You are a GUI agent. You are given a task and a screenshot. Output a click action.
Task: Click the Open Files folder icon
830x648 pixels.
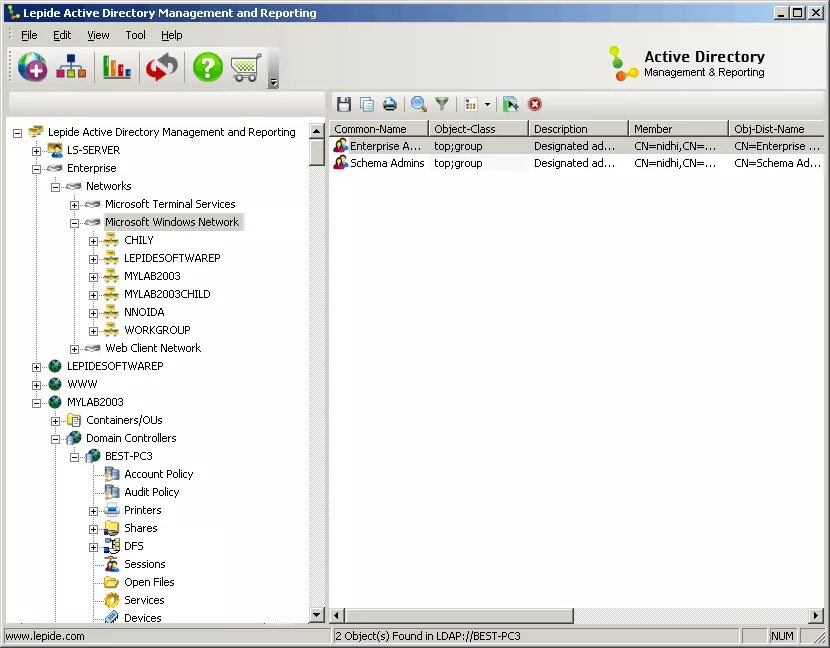(x=112, y=582)
